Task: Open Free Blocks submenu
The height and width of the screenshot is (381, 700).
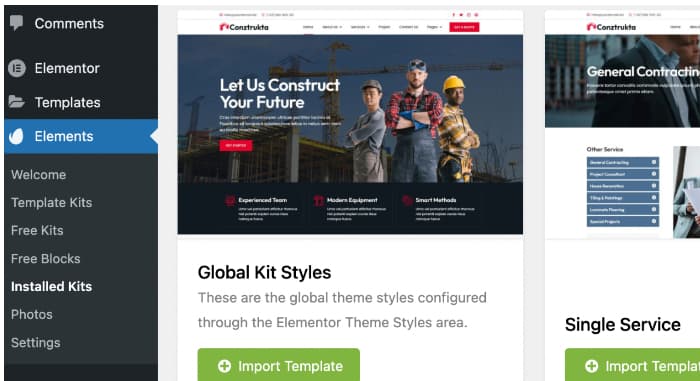Action: (x=46, y=259)
